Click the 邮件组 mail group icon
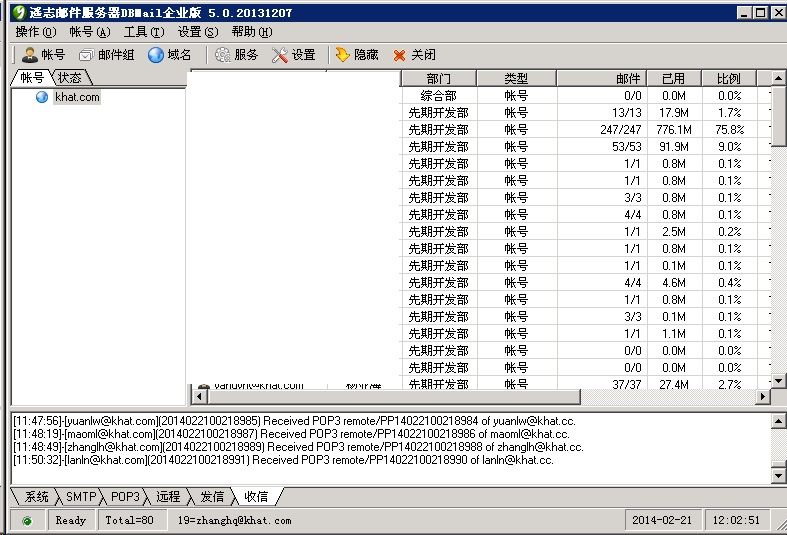This screenshot has width=787, height=535. coord(86,55)
